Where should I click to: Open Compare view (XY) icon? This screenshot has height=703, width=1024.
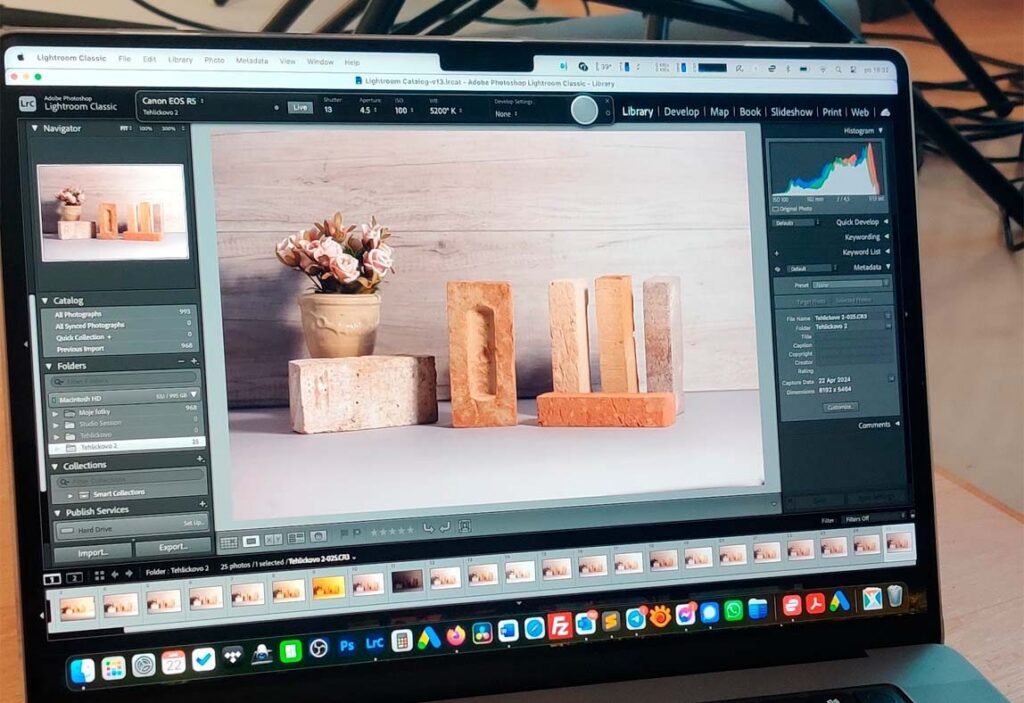click(274, 540)
